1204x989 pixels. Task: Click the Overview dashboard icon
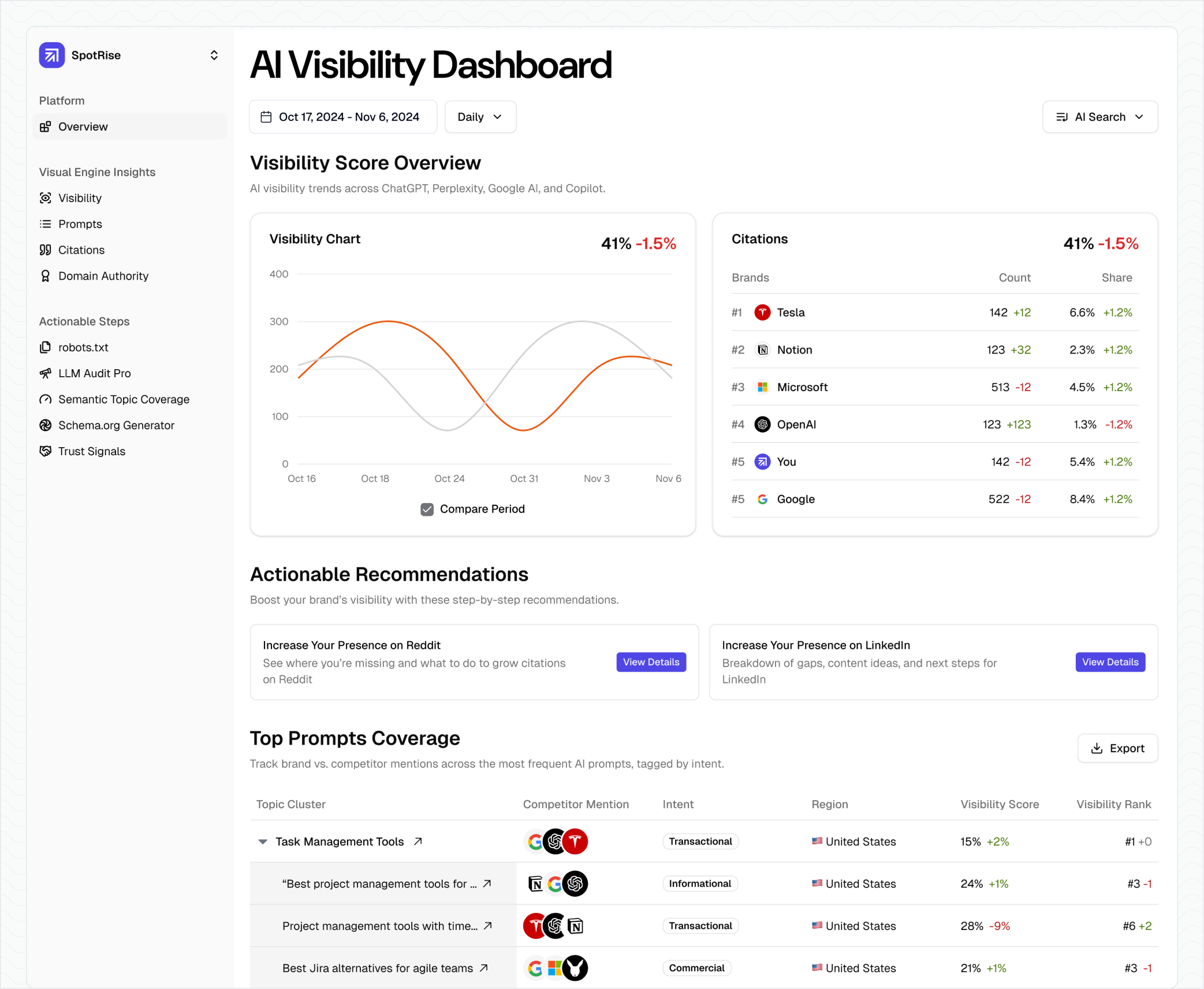pos(46,127)
